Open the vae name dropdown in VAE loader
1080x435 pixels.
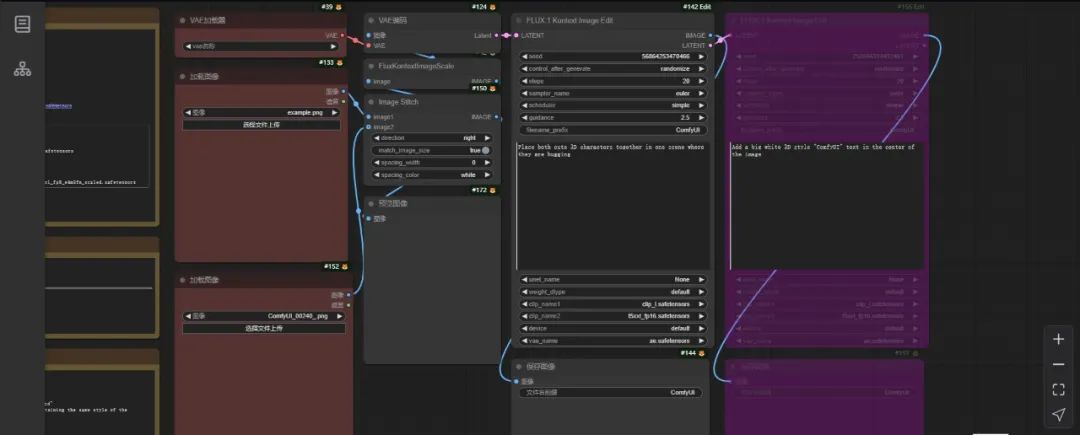coord(262,46)
